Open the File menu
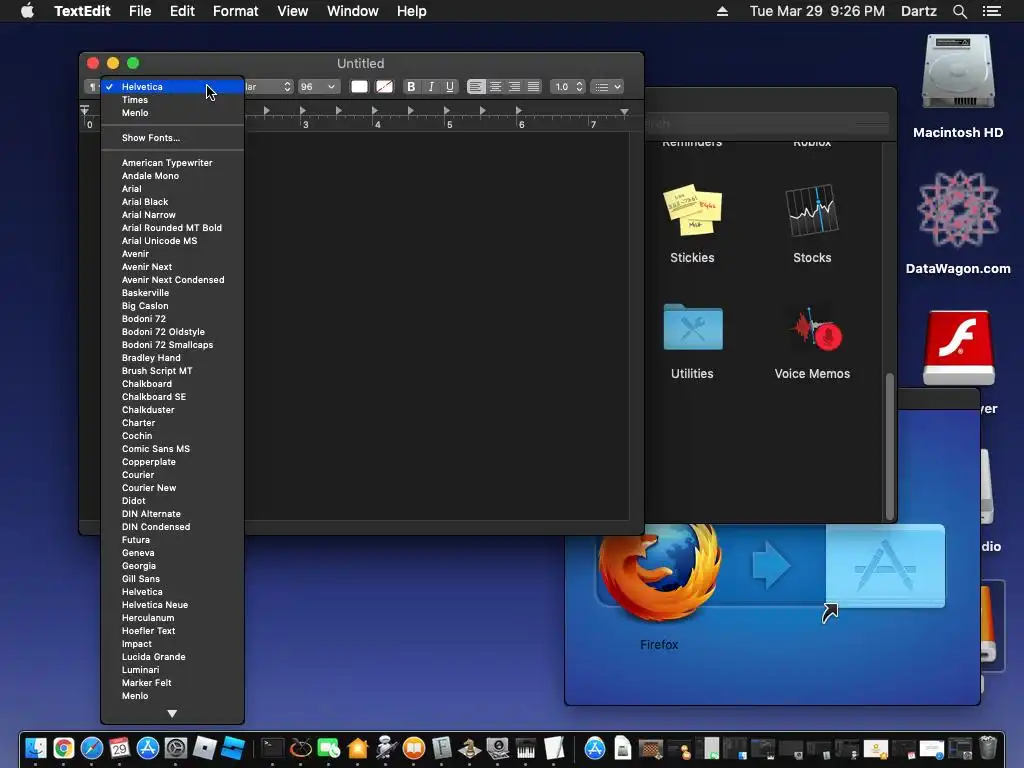 click(140, 11)
